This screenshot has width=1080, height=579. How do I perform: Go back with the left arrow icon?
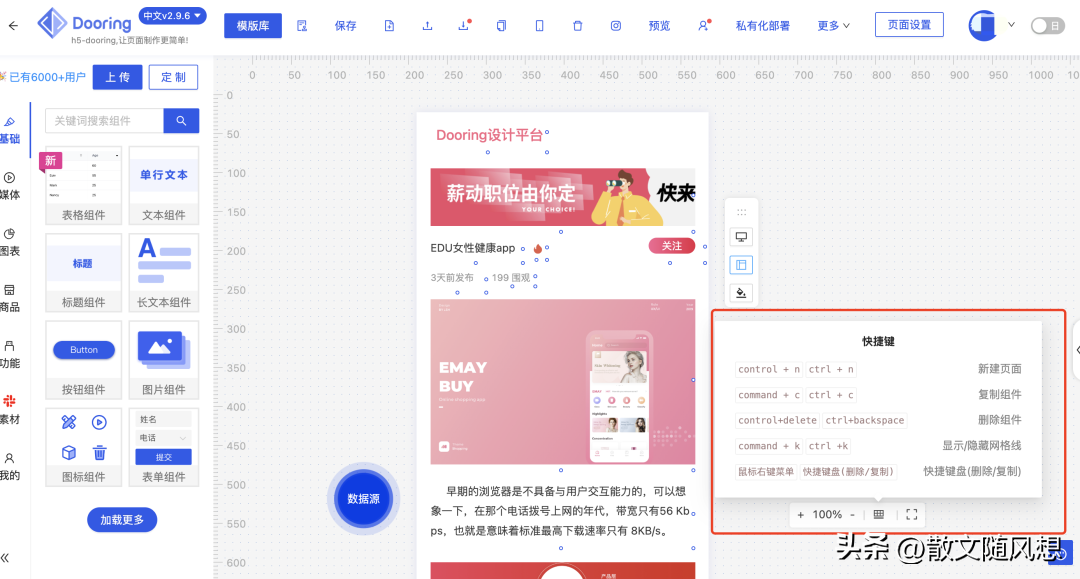[x=13, y=25]
